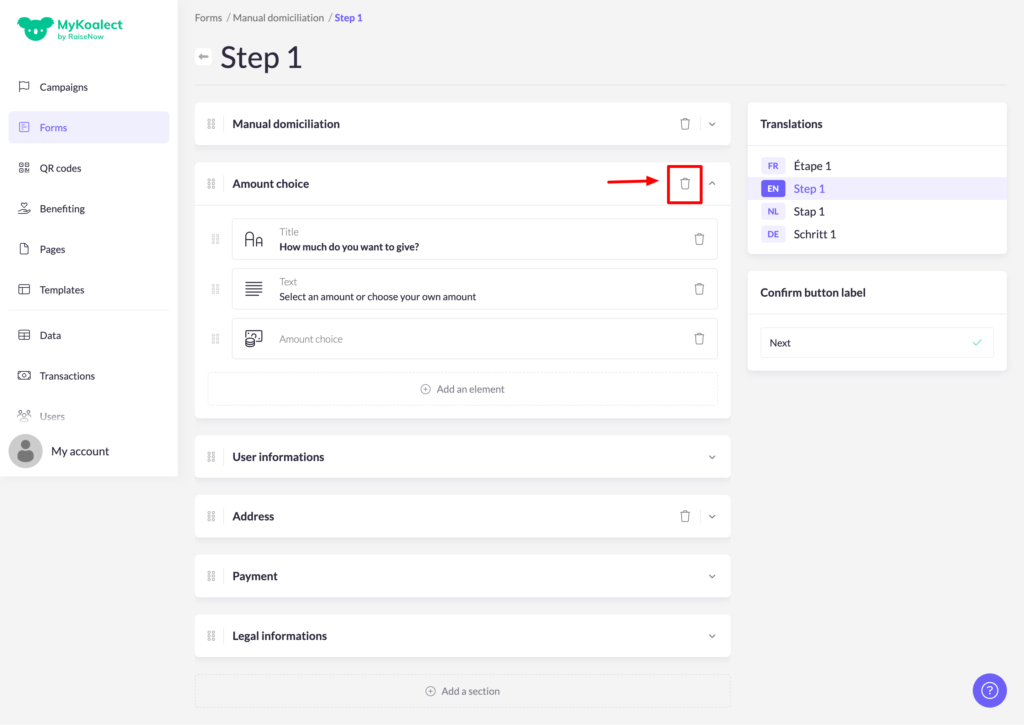Click Add an element button

click(x=462, y=389)
